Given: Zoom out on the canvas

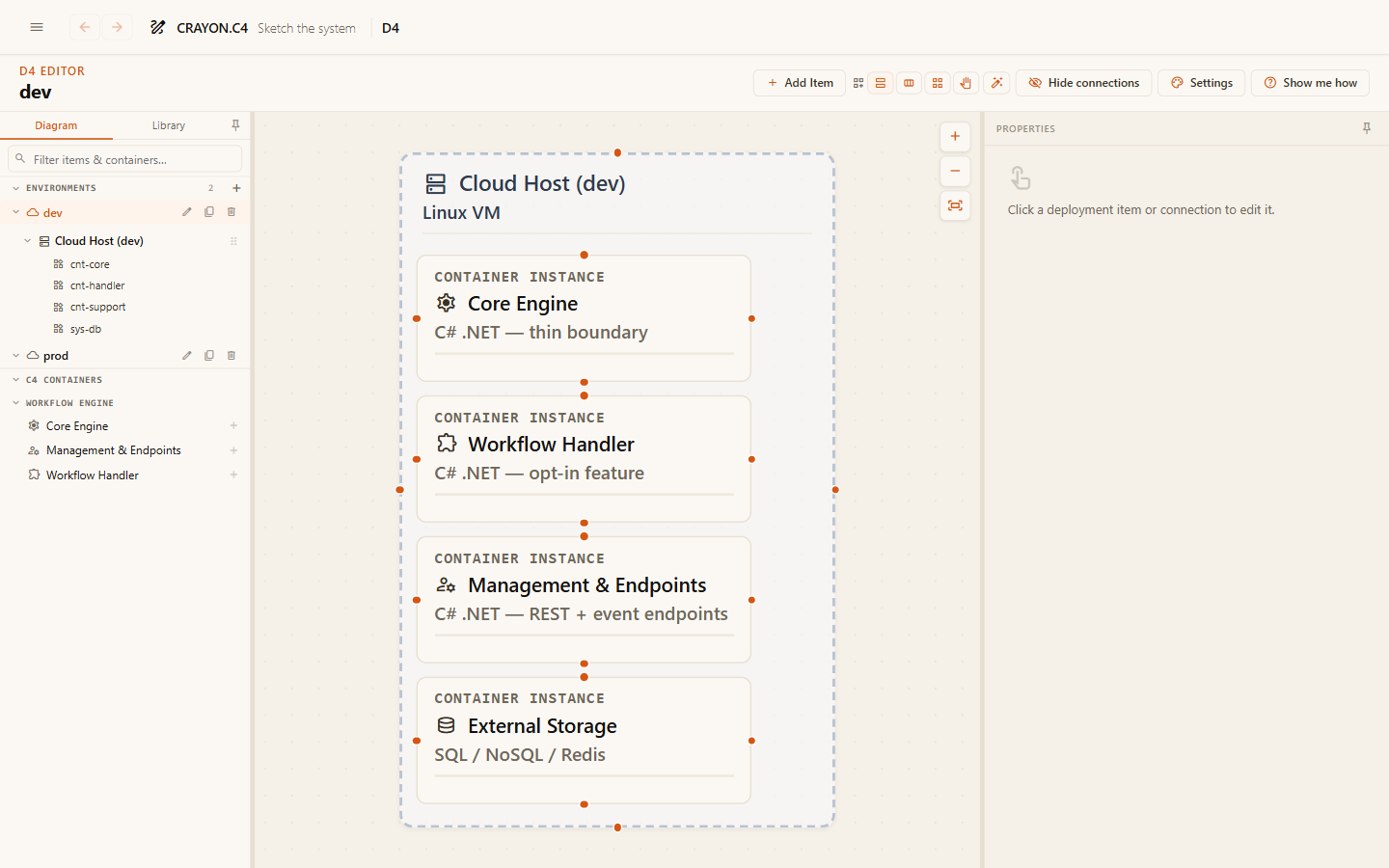Looking at the screenshot, I should [955, 172].
